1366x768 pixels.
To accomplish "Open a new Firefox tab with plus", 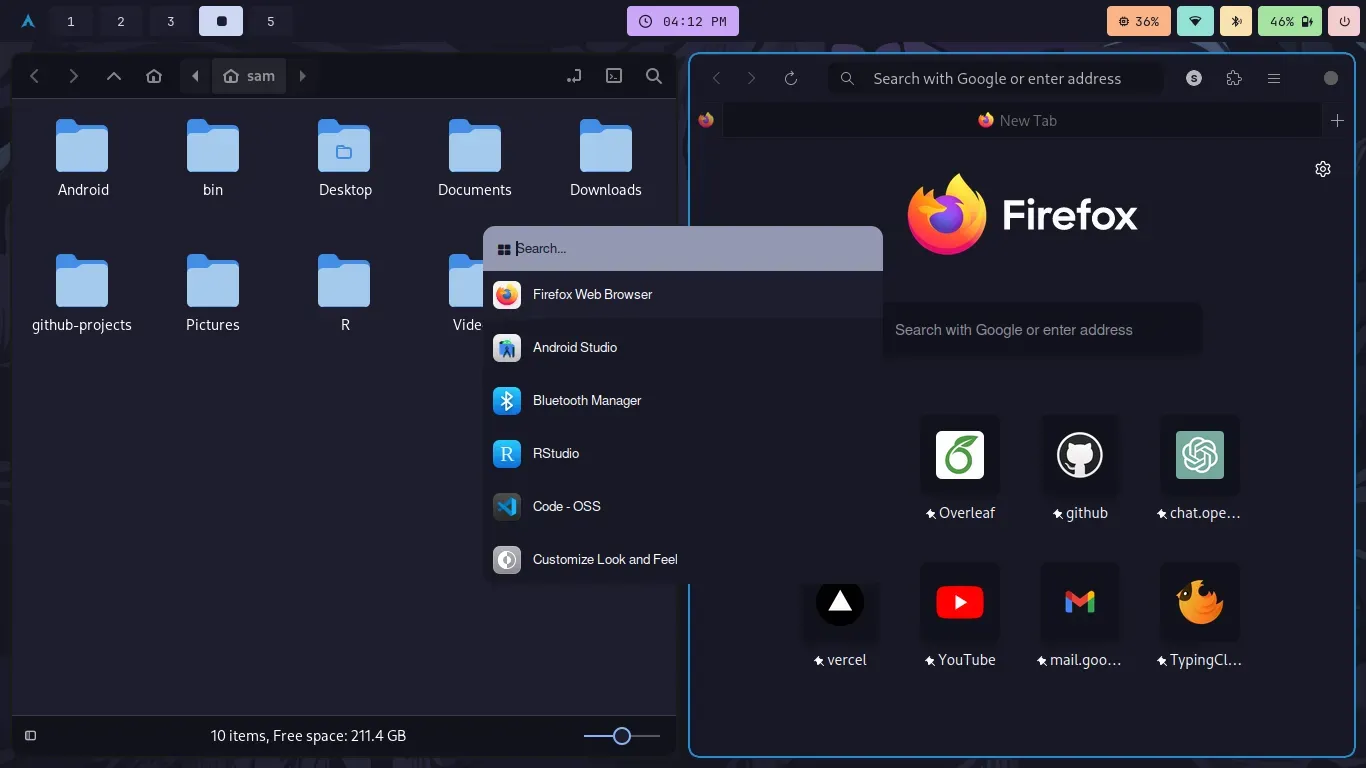I will tap(1338, 120).
